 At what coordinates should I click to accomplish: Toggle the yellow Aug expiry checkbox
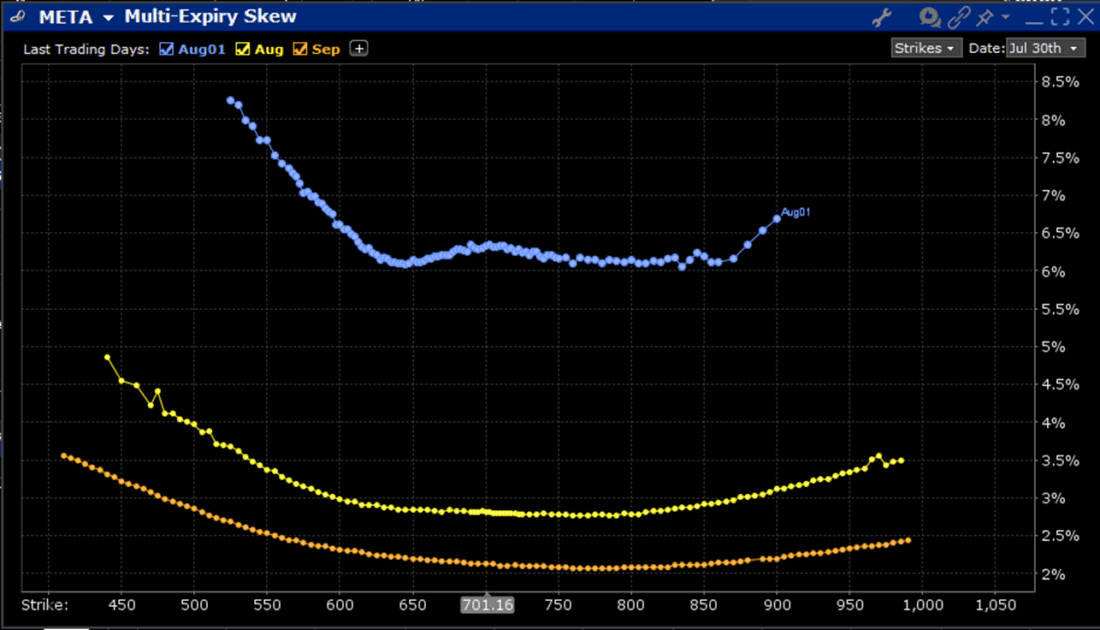[x=242, y=49]
